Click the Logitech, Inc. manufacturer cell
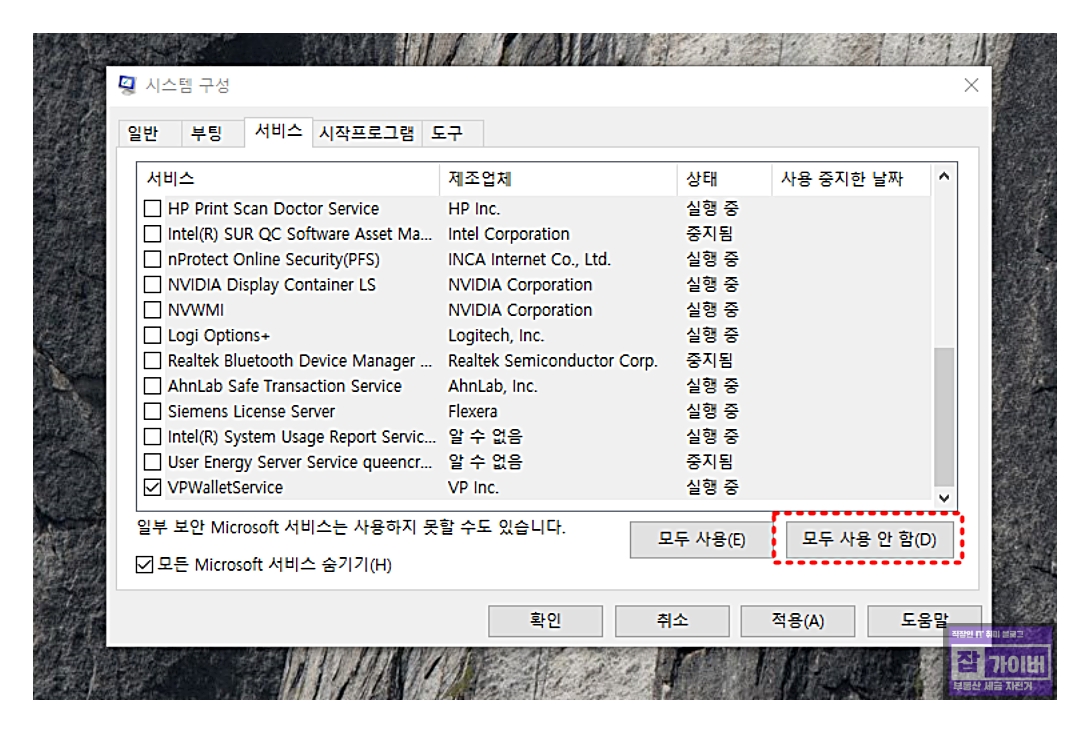Screen dimensions: 1090x733 pyautogui.click(x=496, y=336)
